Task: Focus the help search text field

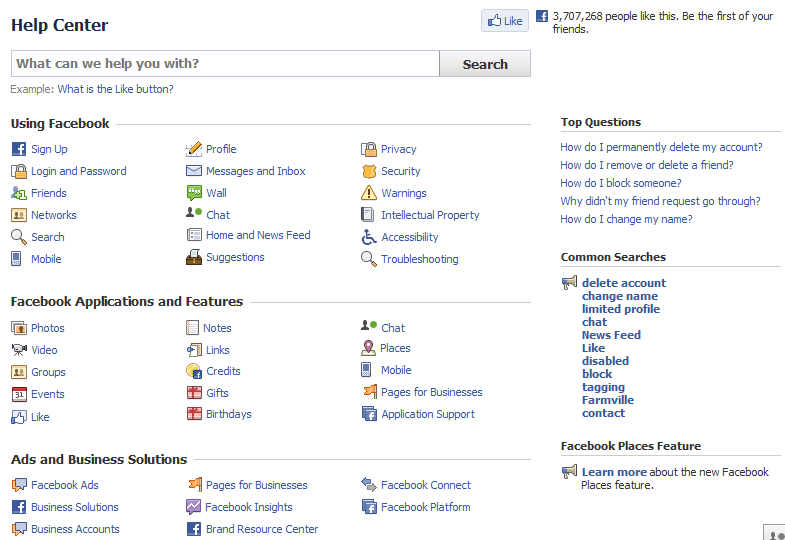Action: tap(225, 64)
